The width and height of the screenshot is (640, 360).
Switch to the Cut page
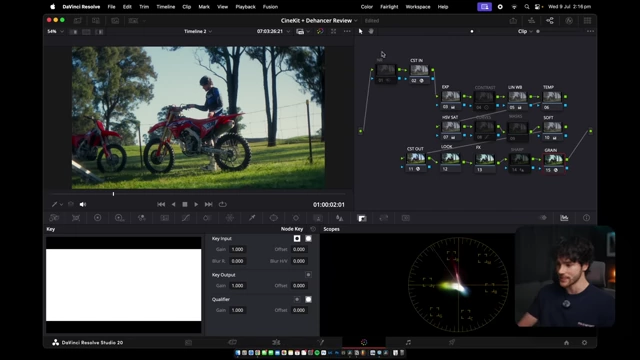(232, 342)
